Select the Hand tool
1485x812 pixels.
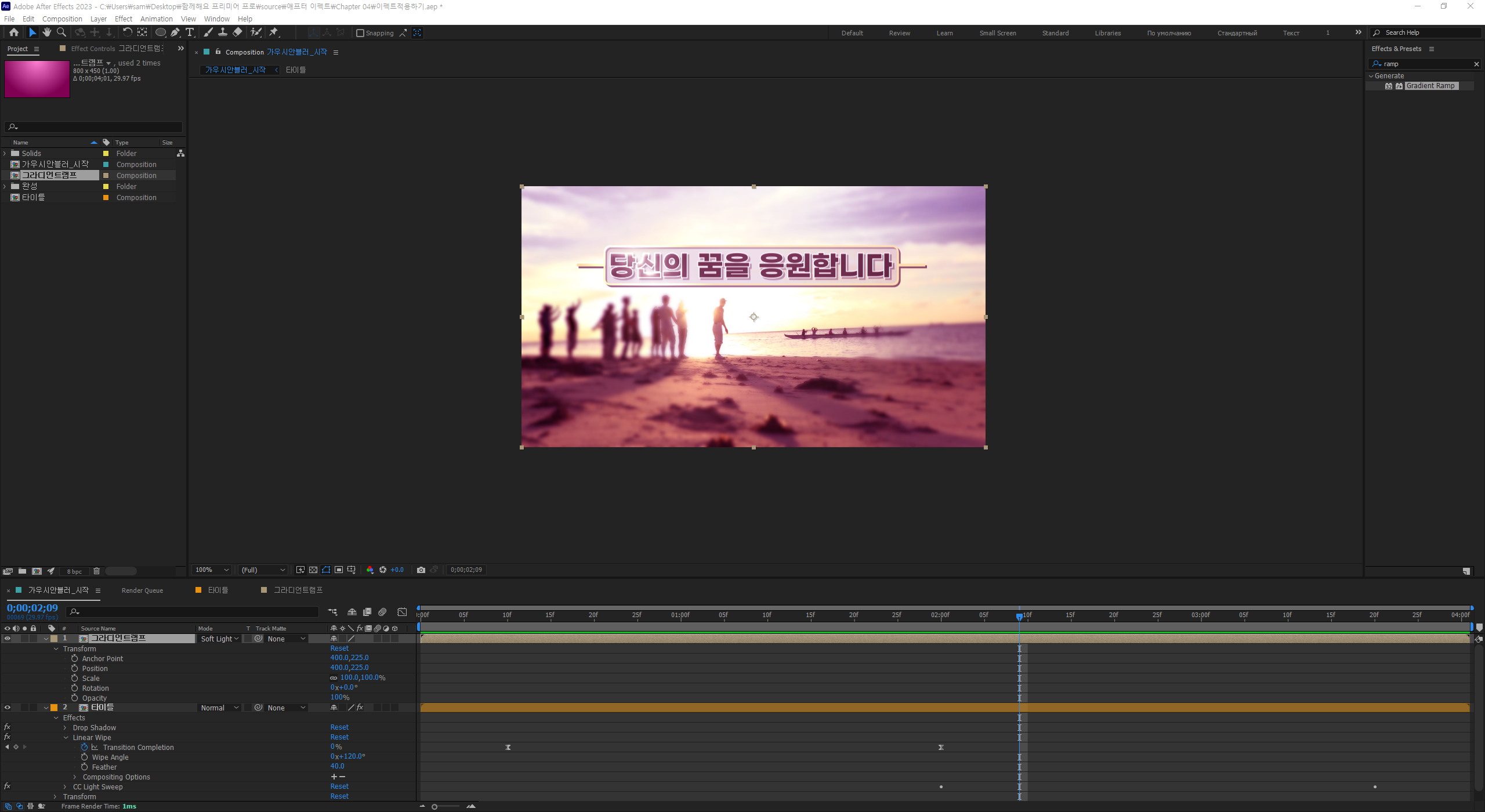pos(47,32)
